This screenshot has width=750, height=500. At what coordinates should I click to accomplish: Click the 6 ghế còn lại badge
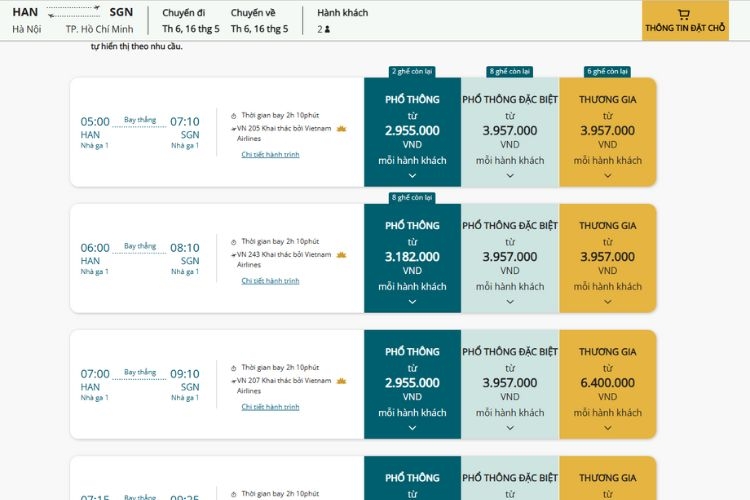[x=607, y=72]
